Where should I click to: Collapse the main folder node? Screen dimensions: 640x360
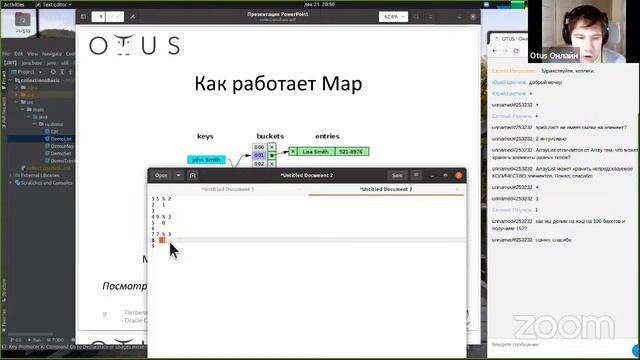[x=23, y=109]
